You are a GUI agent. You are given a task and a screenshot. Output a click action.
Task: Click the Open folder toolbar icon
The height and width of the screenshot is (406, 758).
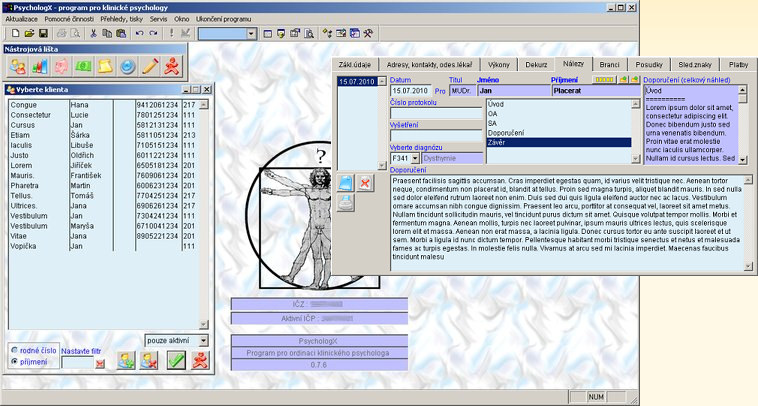pyautogui.click(x=29, y=33)
